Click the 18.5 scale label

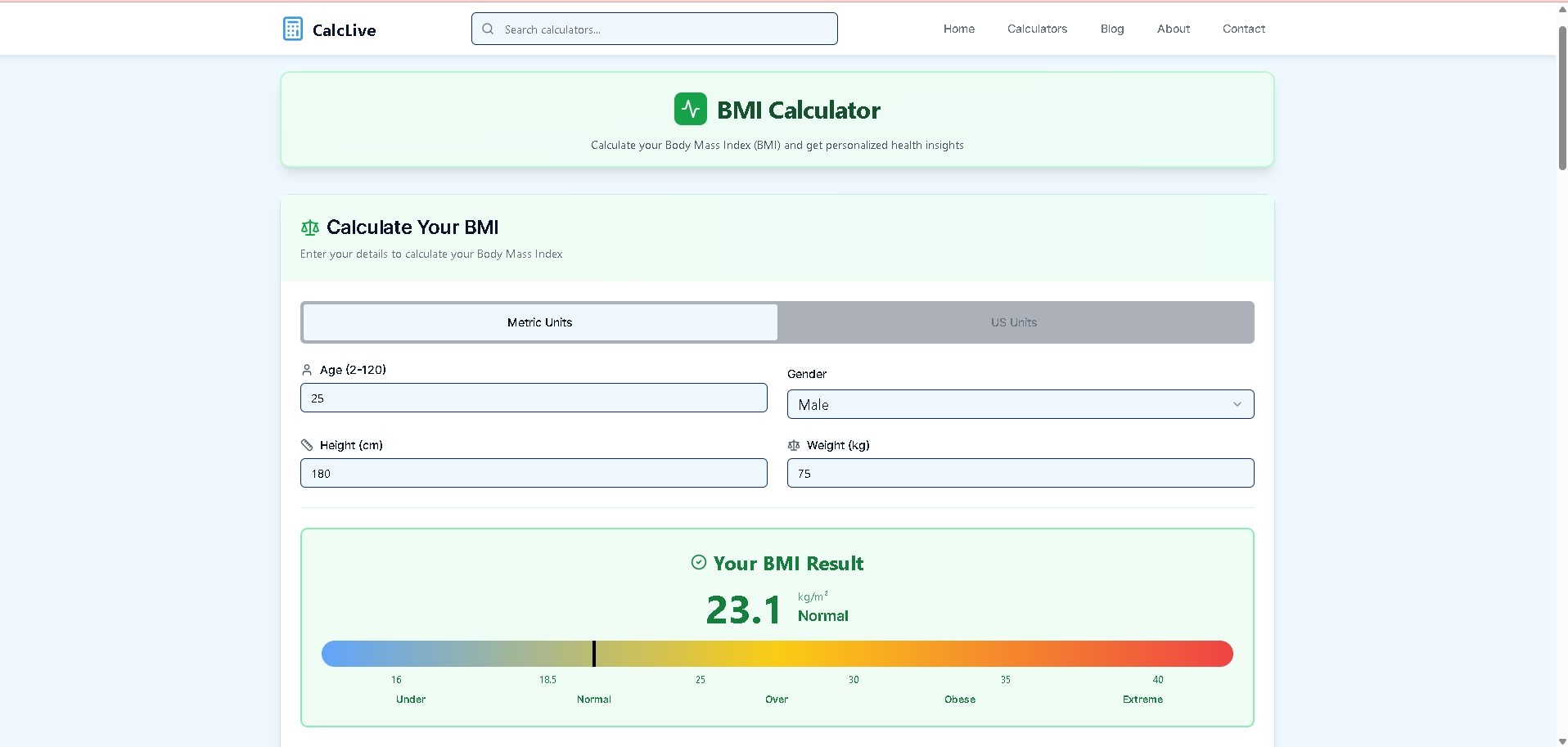[547, 680]
